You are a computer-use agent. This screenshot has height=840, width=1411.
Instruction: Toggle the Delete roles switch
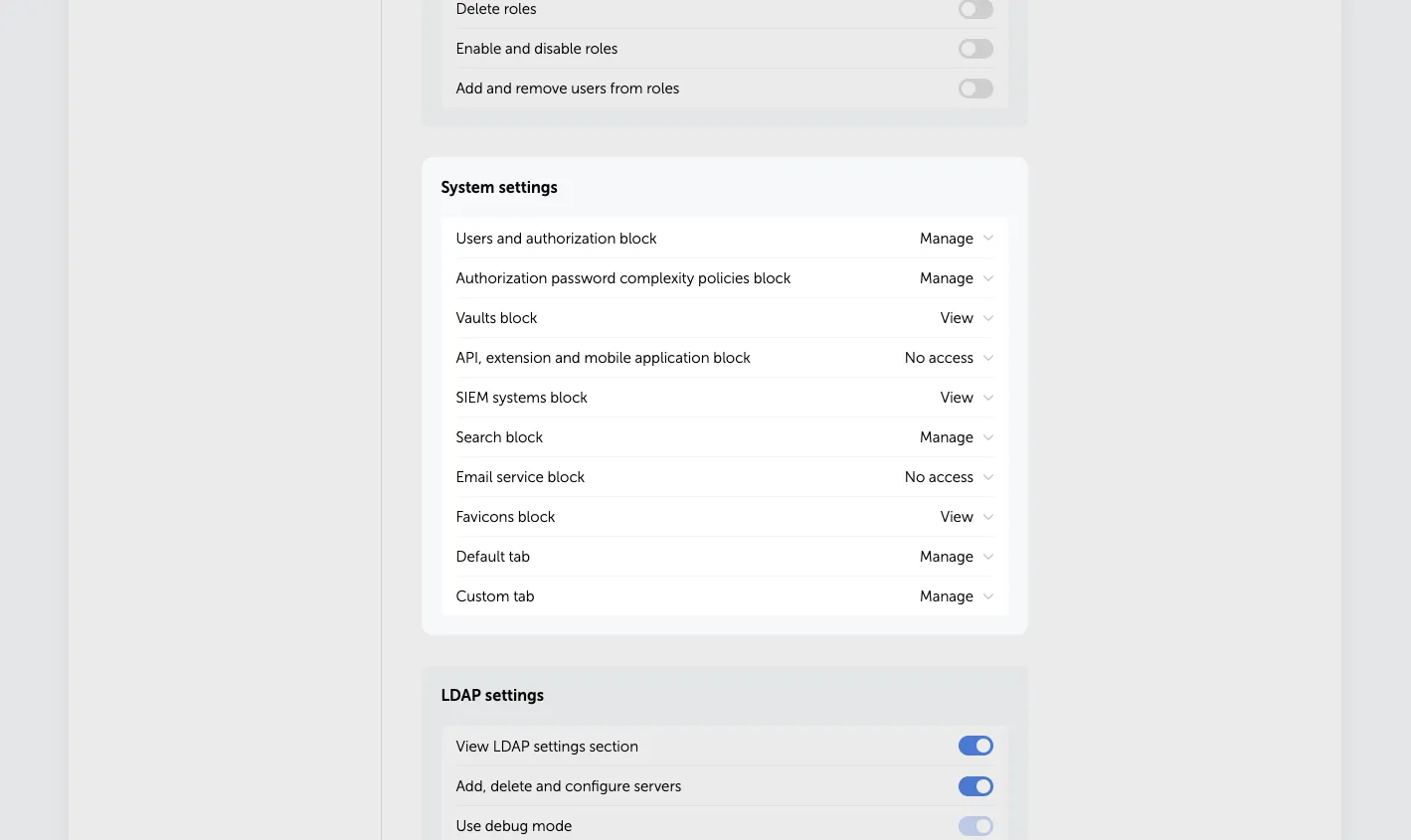coord(975,9)
